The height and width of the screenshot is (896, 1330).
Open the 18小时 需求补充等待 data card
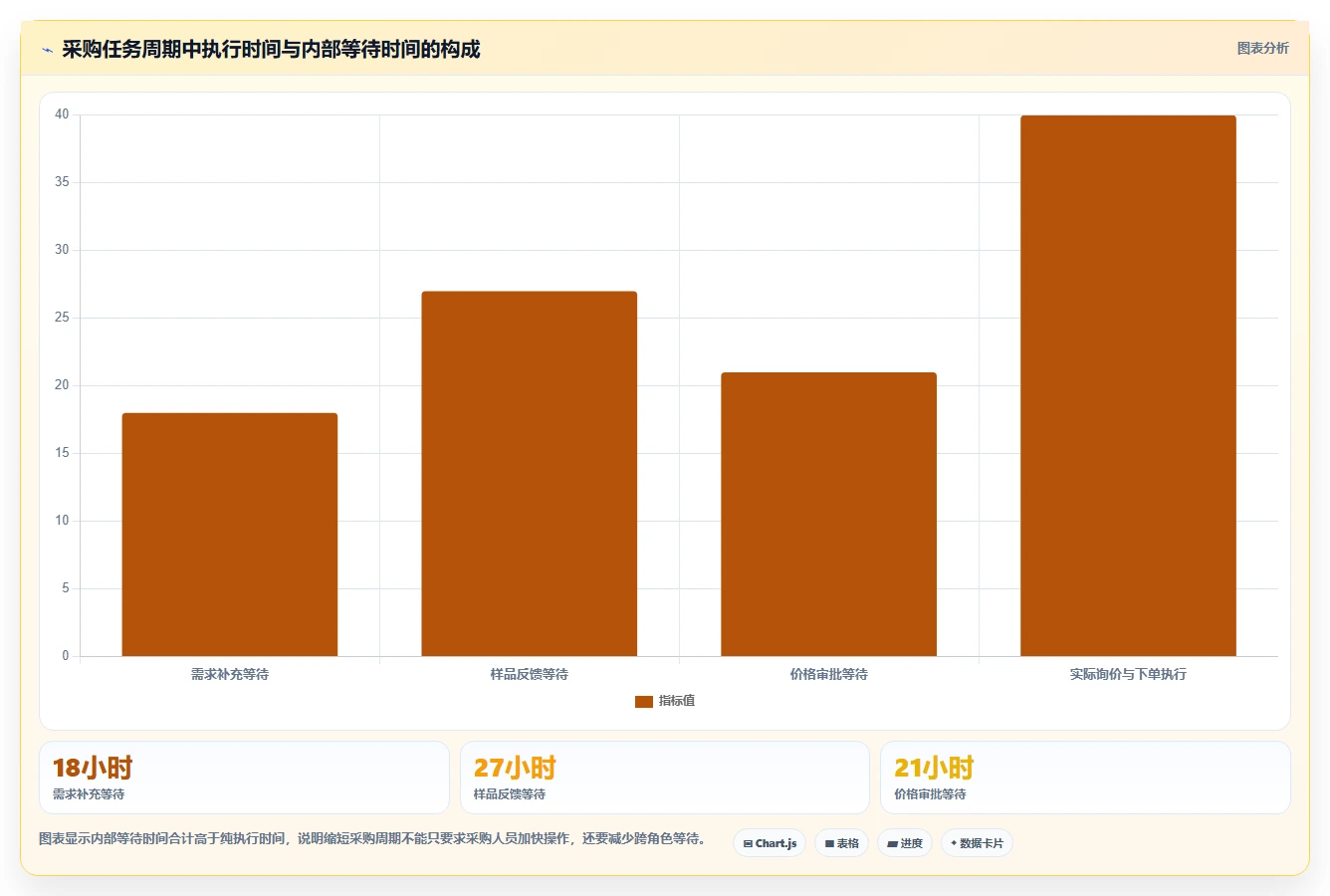pos(244,778)
